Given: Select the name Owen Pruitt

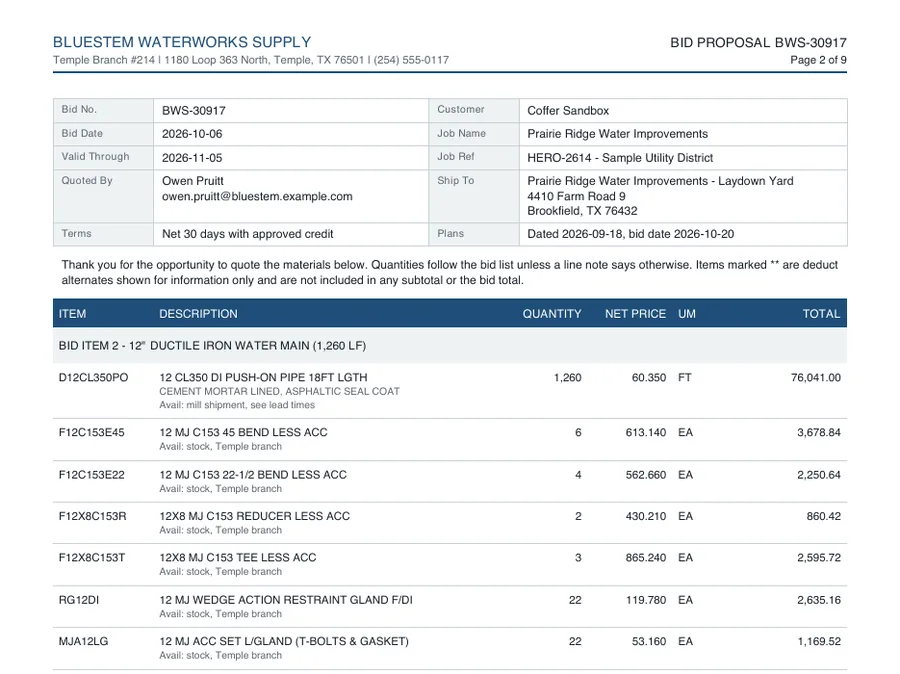Looking at the screenshot, I should (x=192, y=181).
